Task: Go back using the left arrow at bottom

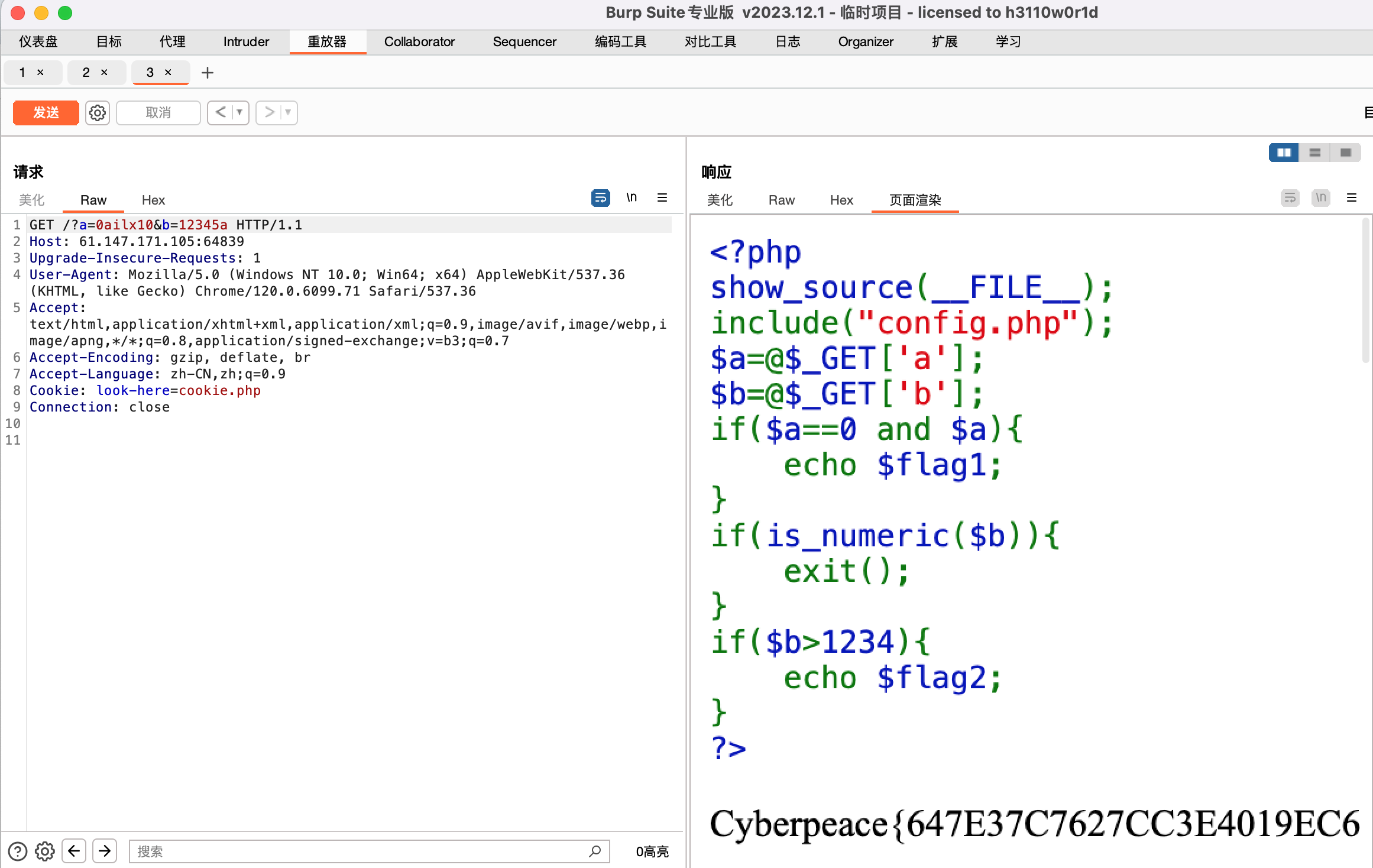Action: pyautogui.click(x=74, y=851)
